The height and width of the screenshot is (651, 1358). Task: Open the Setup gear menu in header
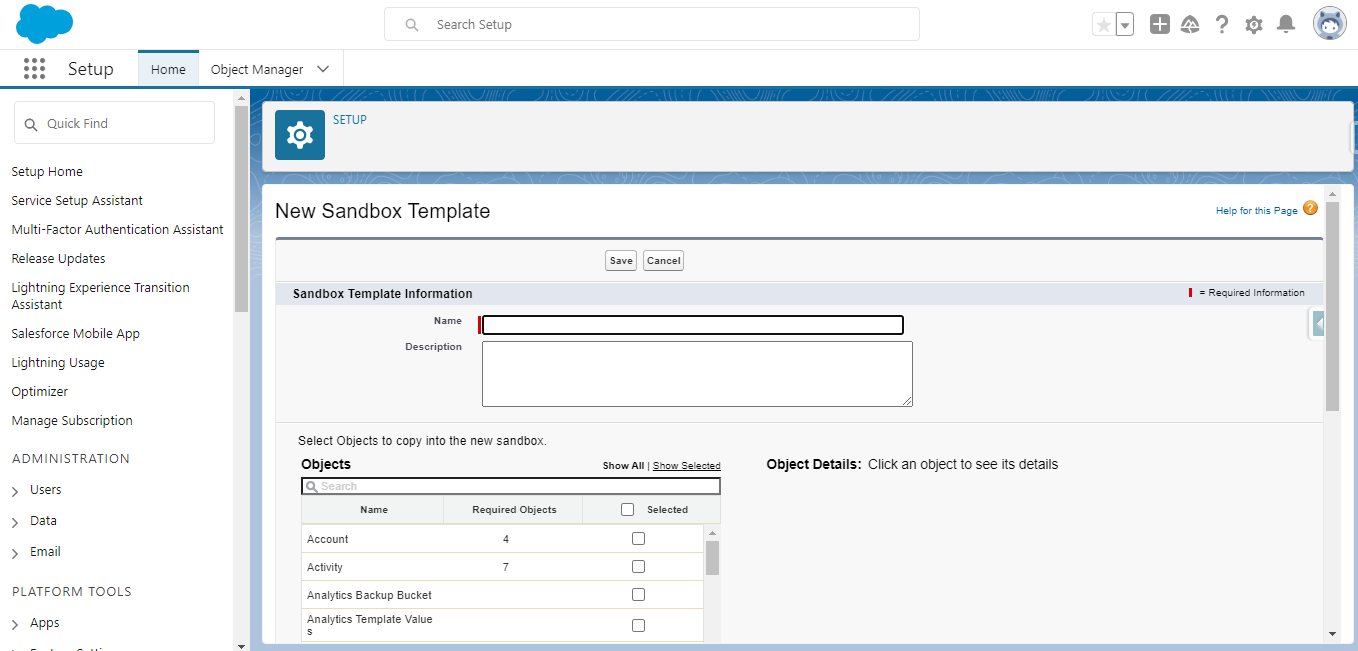pos(1254,25)
